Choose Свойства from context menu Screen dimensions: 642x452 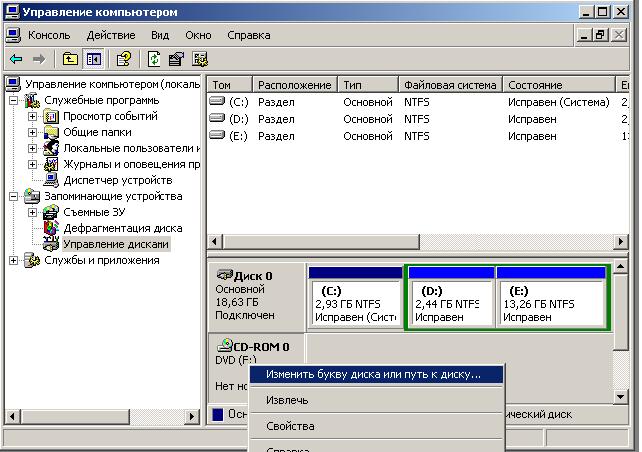(x=376, y=426)
